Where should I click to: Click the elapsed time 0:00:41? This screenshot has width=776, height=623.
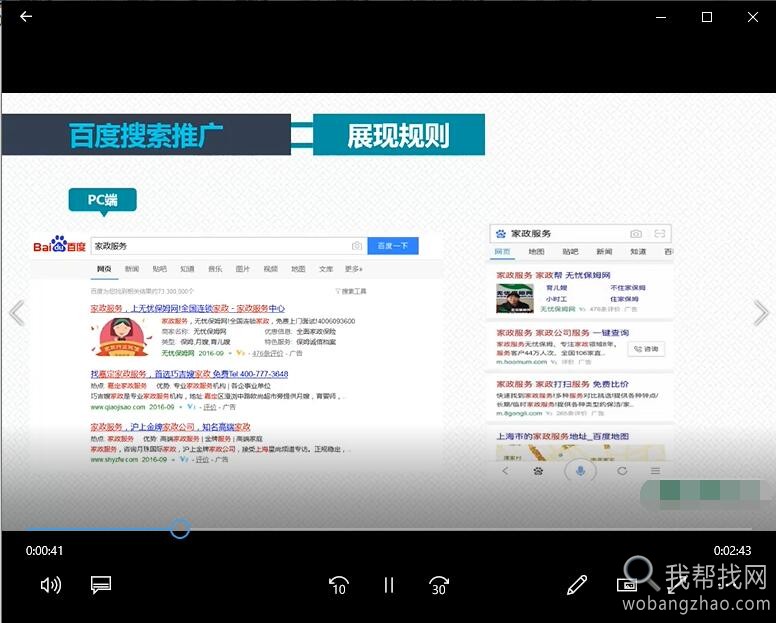pyautogui.click(x=45, y=551)
